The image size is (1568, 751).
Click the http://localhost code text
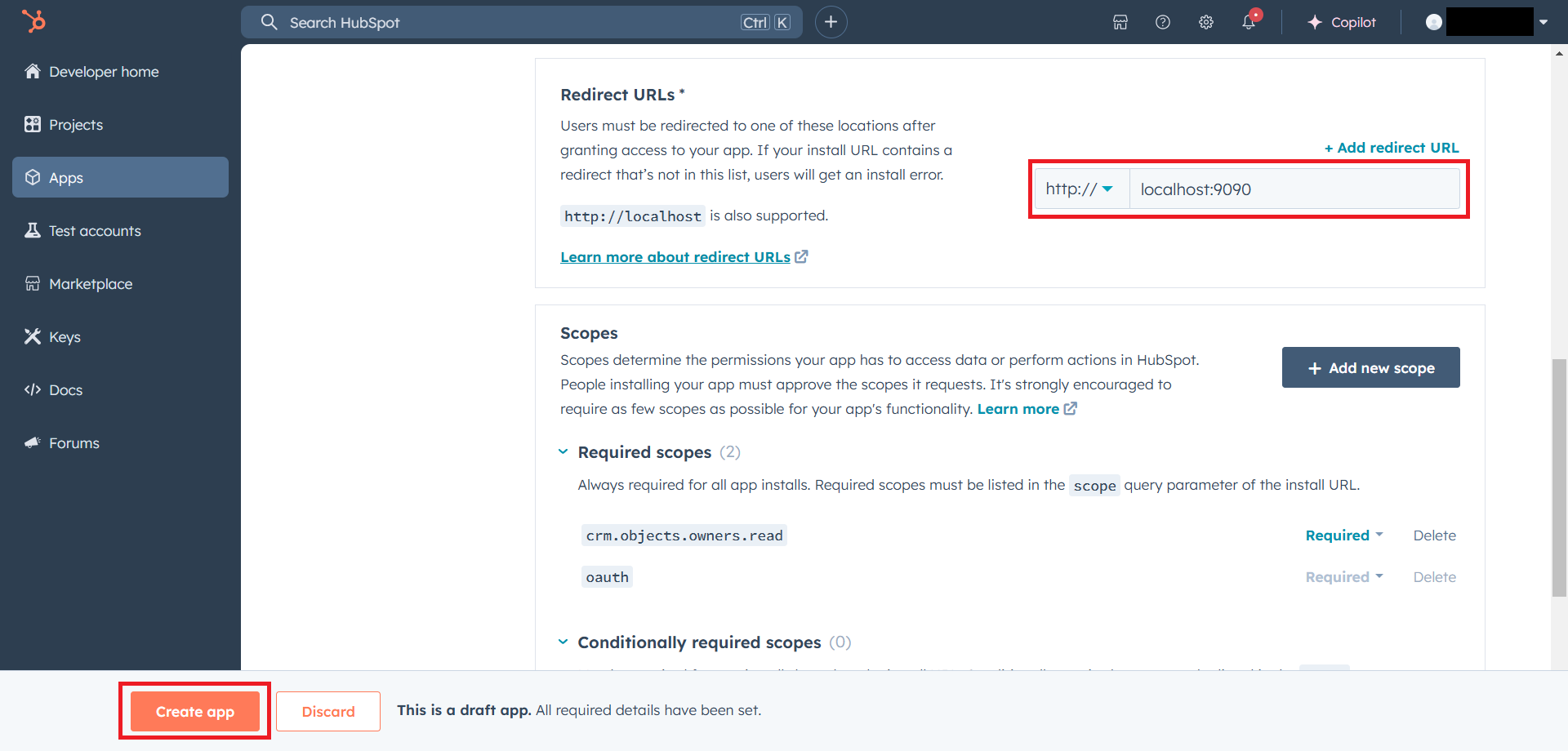(x=633, y=216)
